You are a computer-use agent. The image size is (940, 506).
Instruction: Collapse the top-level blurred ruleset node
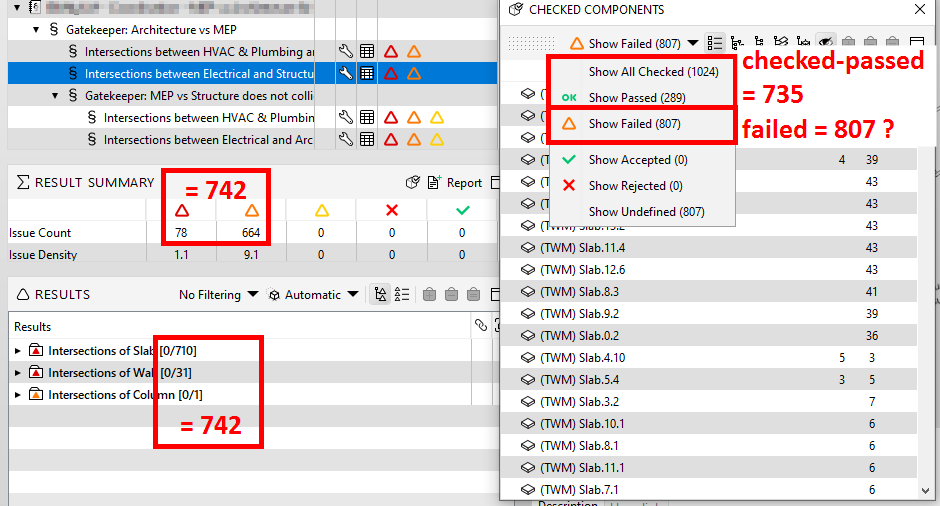pos(17,7)
